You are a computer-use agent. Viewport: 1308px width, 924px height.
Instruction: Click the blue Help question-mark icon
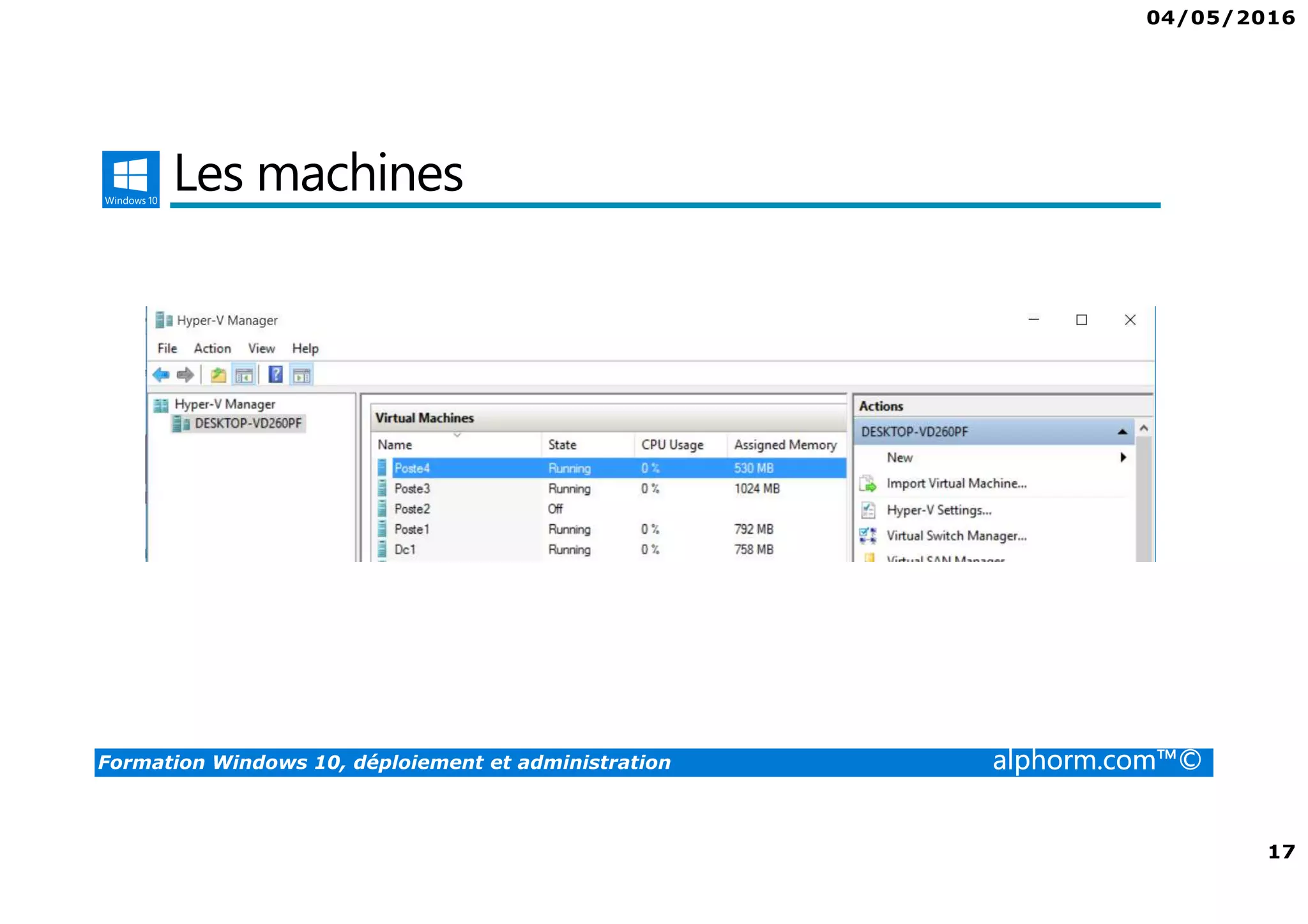tap(275, 375)
